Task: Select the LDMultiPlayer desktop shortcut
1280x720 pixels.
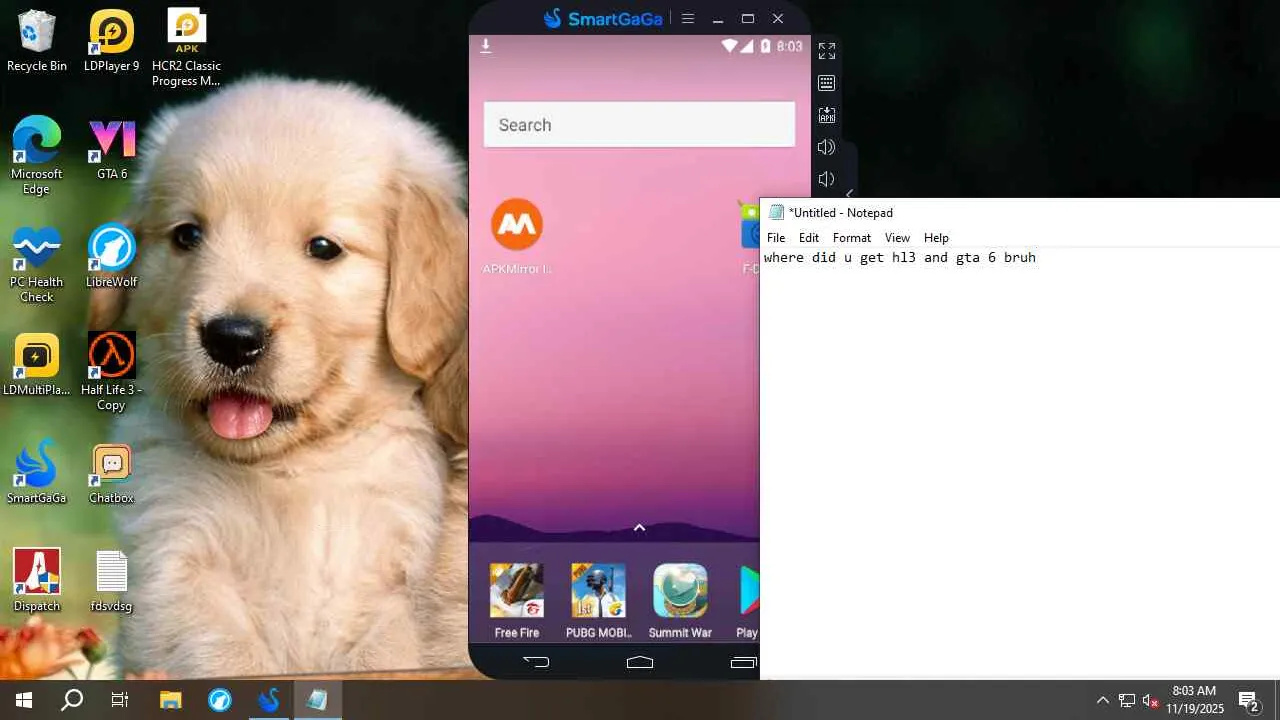Action: [x=37, y=365]
